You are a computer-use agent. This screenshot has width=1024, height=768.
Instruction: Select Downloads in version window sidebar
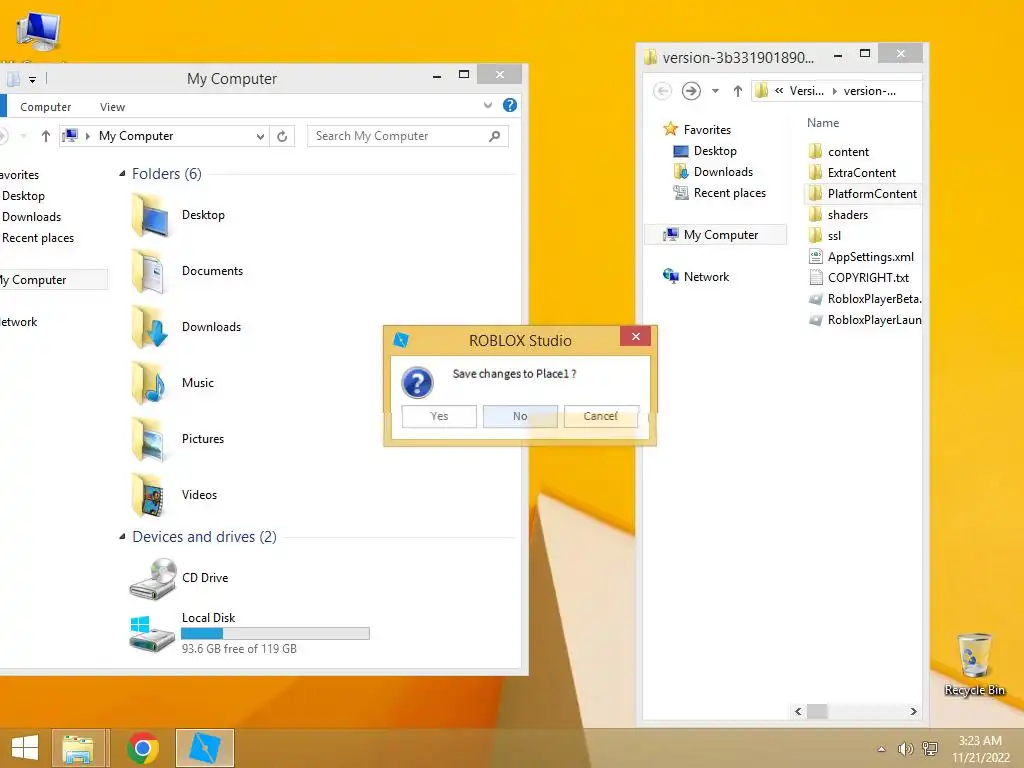coord(713,172)
